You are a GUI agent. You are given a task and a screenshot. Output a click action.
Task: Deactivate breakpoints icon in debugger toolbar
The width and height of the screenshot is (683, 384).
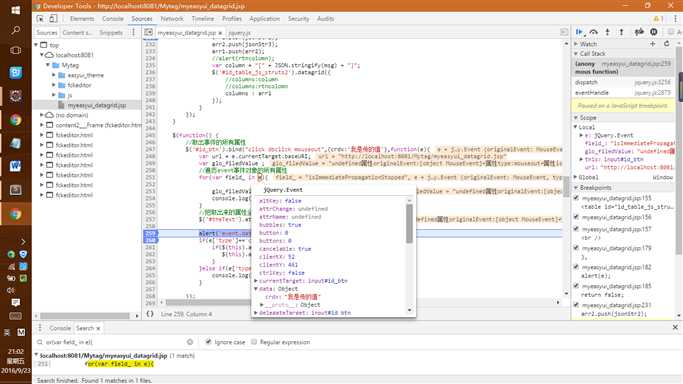[639, 32]
